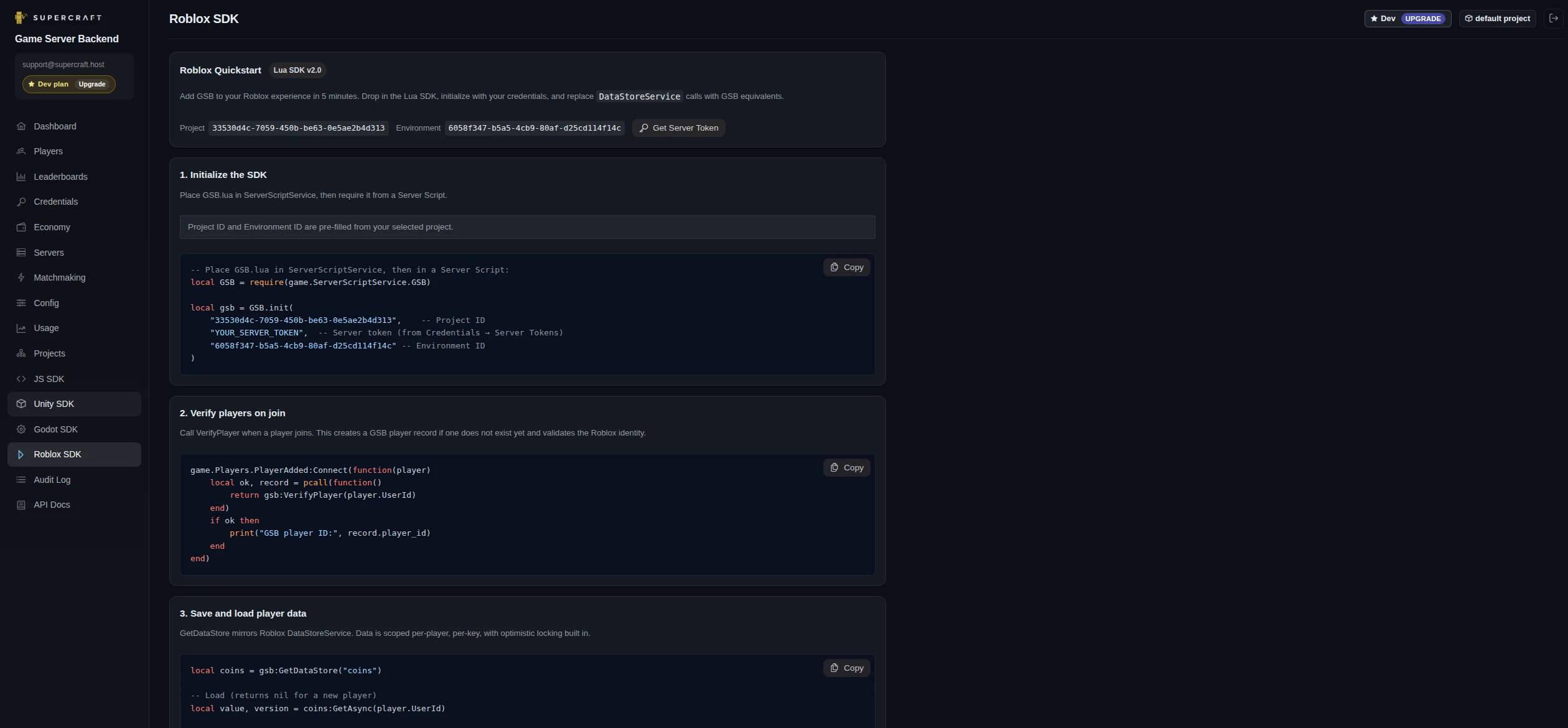This screenshot has width=1568, height=728.
Task: Click the Players people icon
Action: (x=21, y=151)
